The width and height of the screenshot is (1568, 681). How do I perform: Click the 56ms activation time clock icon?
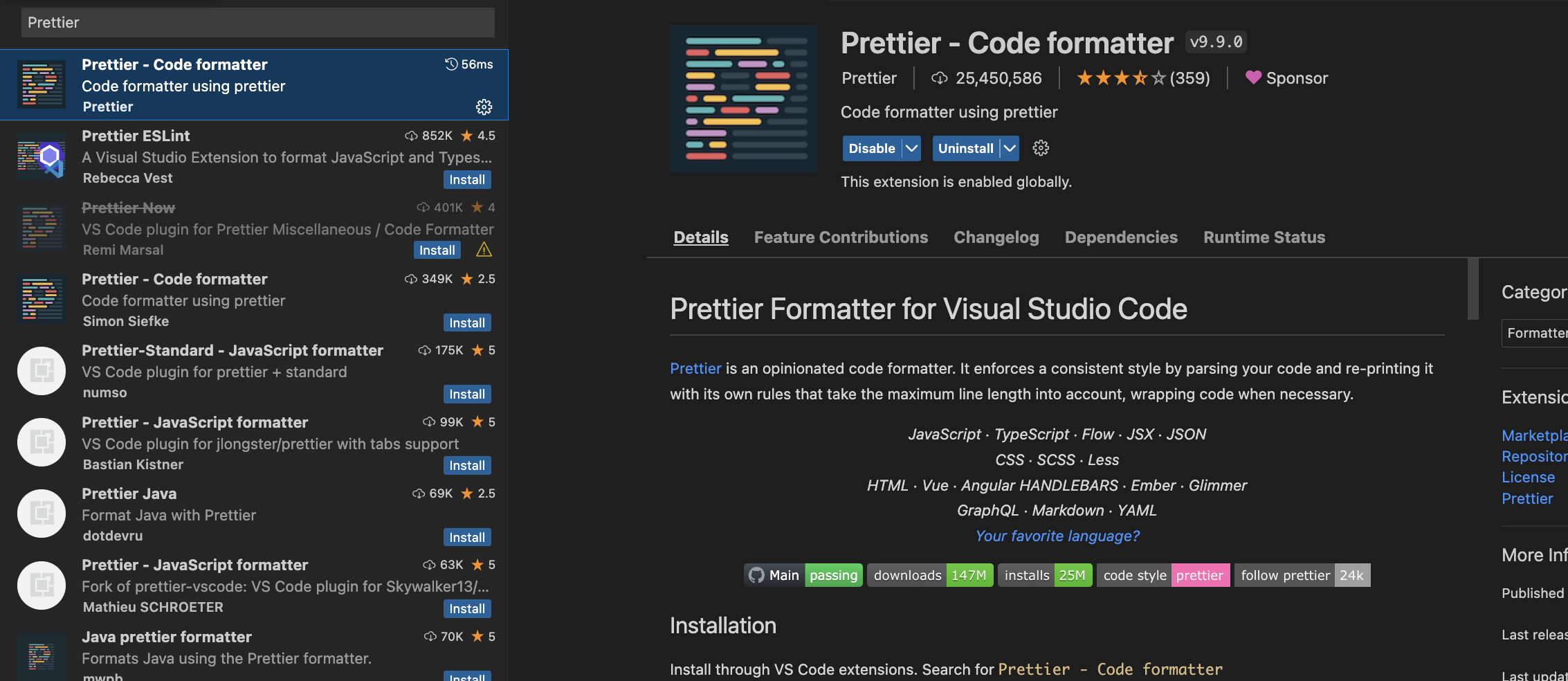(451, 64)
